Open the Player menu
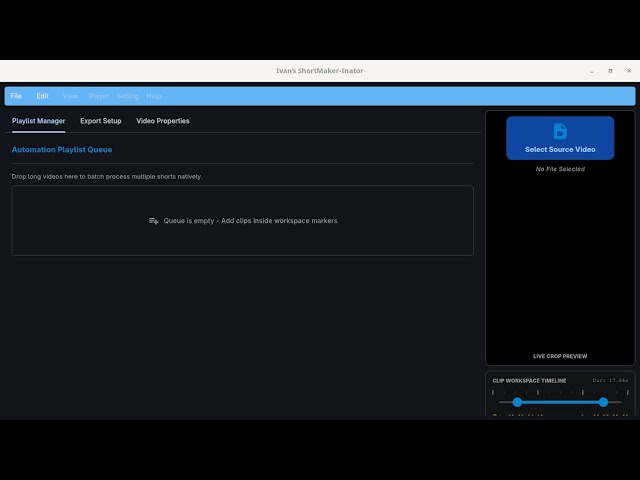Viewport: 640px width, 480px height. (x=99, y=96)
